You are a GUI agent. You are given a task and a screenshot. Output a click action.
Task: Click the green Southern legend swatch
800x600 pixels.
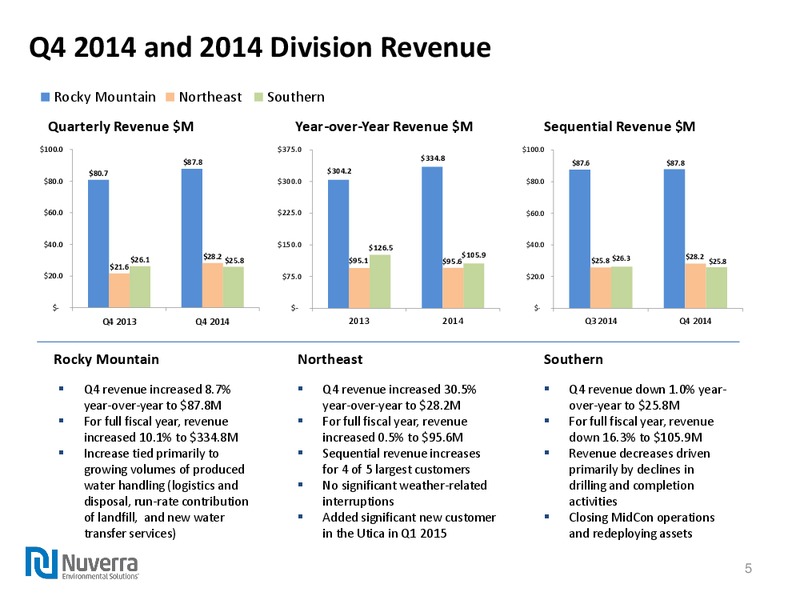click(259, 97)
